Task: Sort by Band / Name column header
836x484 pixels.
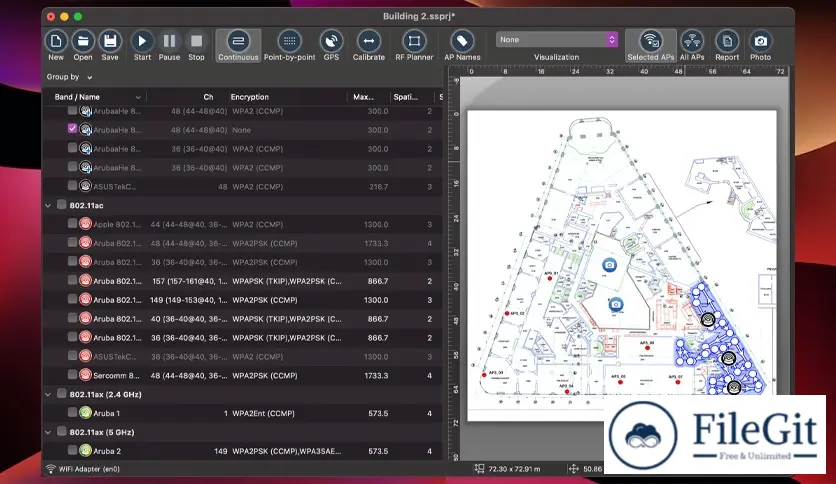Action: 98,97
